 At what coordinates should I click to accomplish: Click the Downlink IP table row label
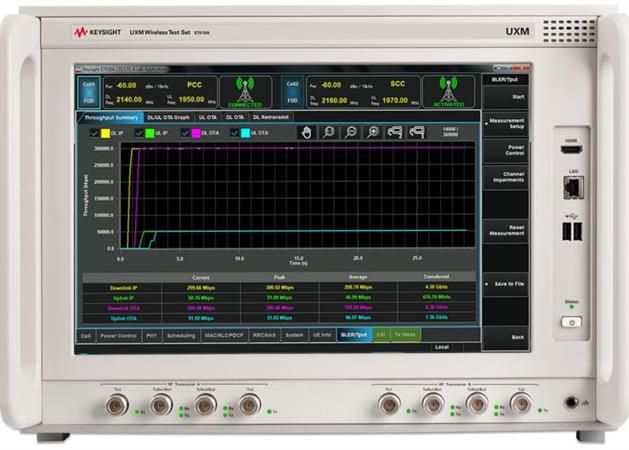click(123, 288)
